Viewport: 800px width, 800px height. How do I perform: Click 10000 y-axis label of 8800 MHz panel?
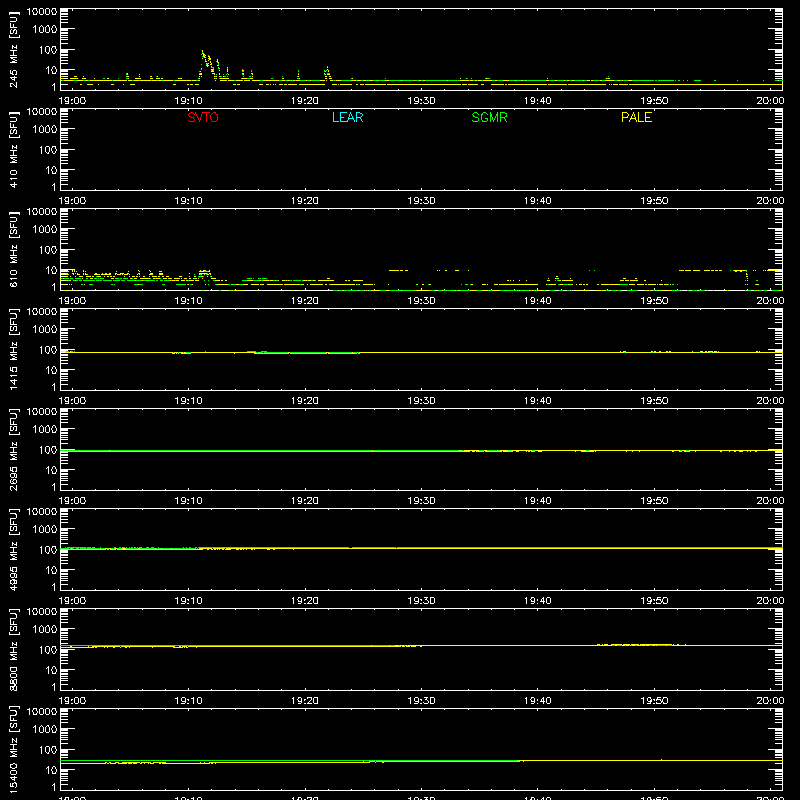(x=42, y=612)
